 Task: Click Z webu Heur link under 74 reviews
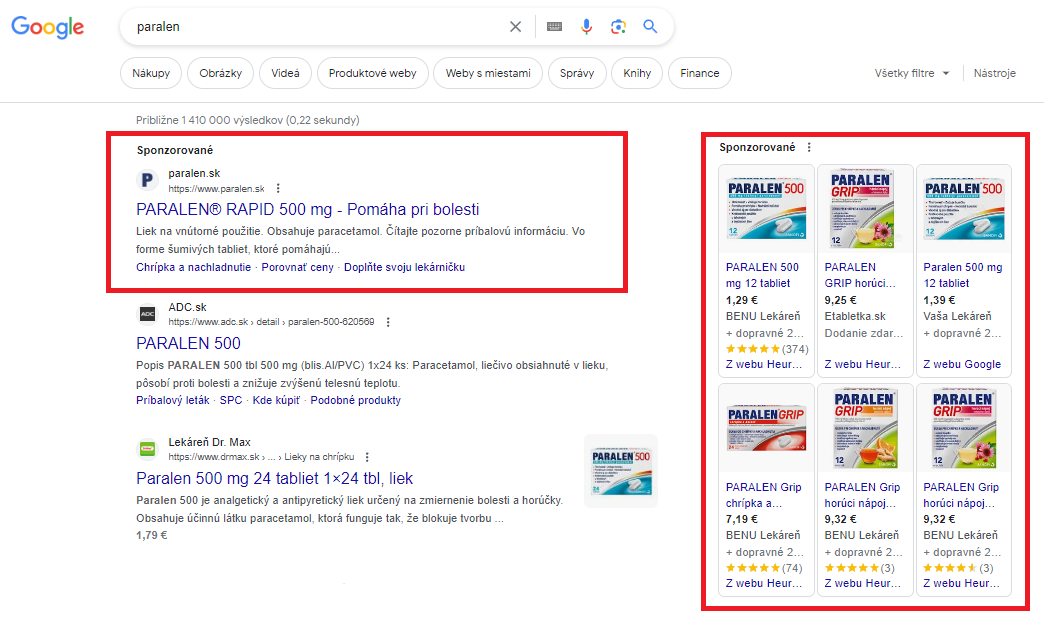(764, 584)
